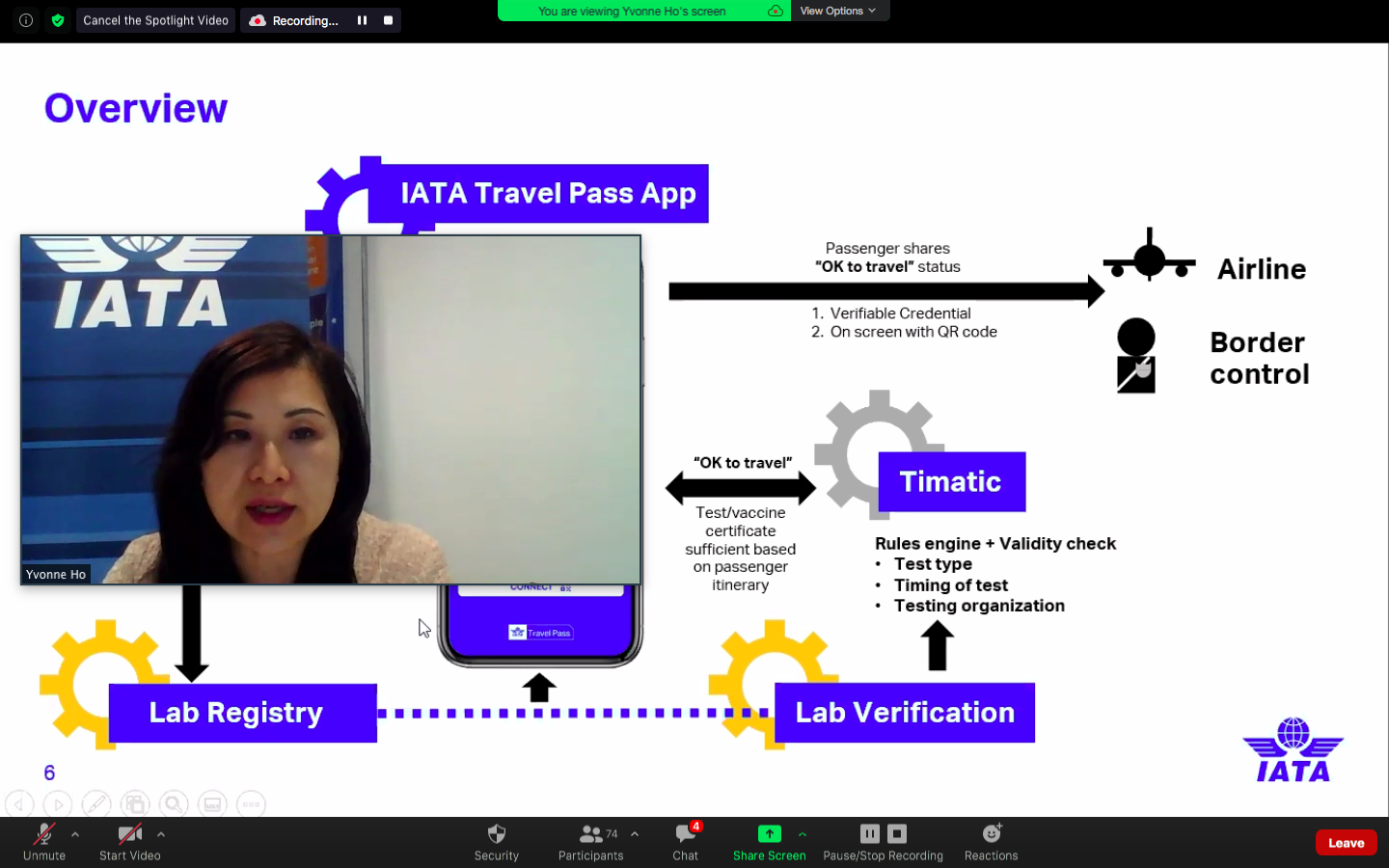1389x868 pixels.
Task: Leave the meeting
Action: (x=1346, y=843)
